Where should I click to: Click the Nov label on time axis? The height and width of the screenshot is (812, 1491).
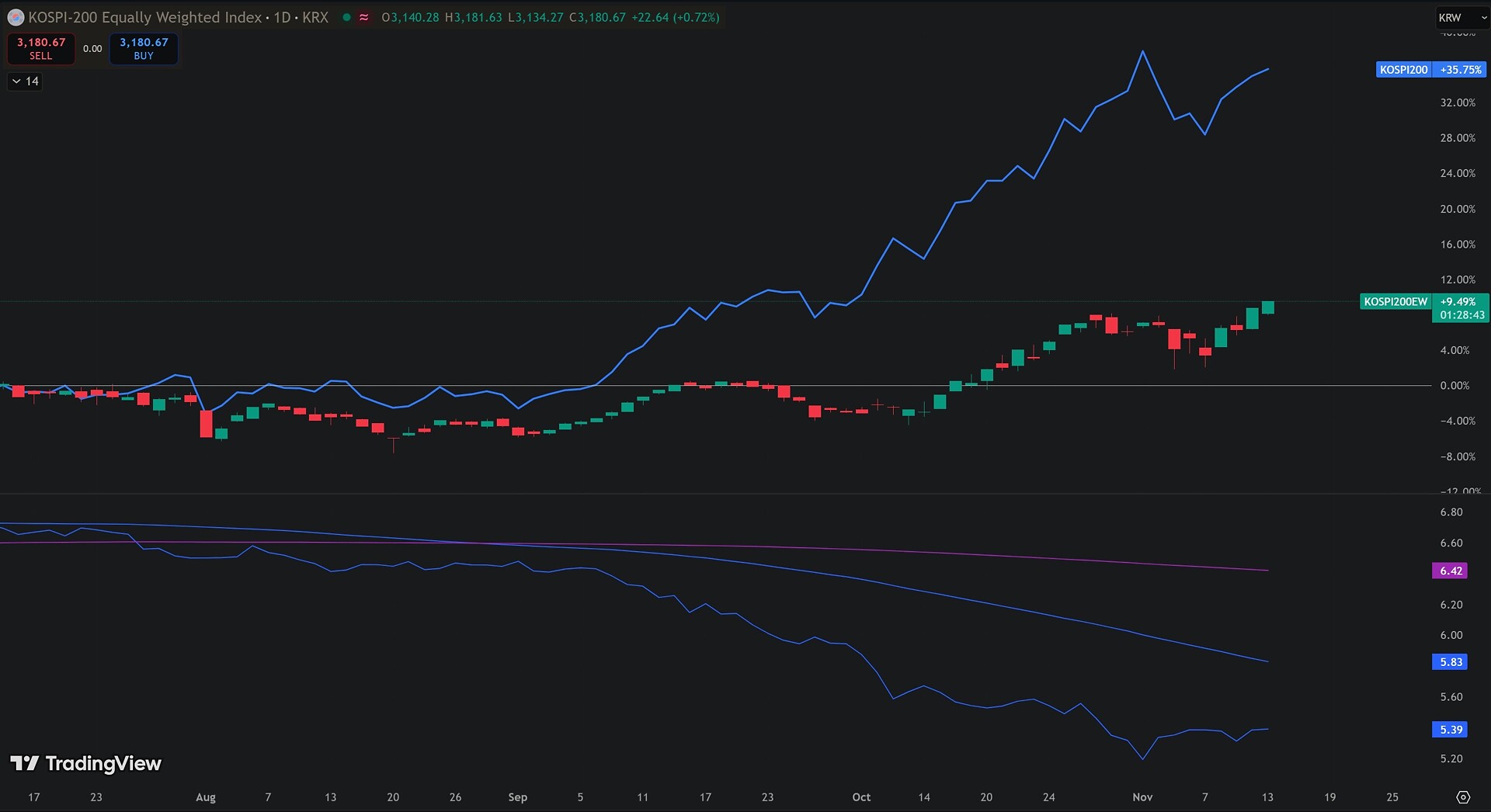click(1142, 797)
